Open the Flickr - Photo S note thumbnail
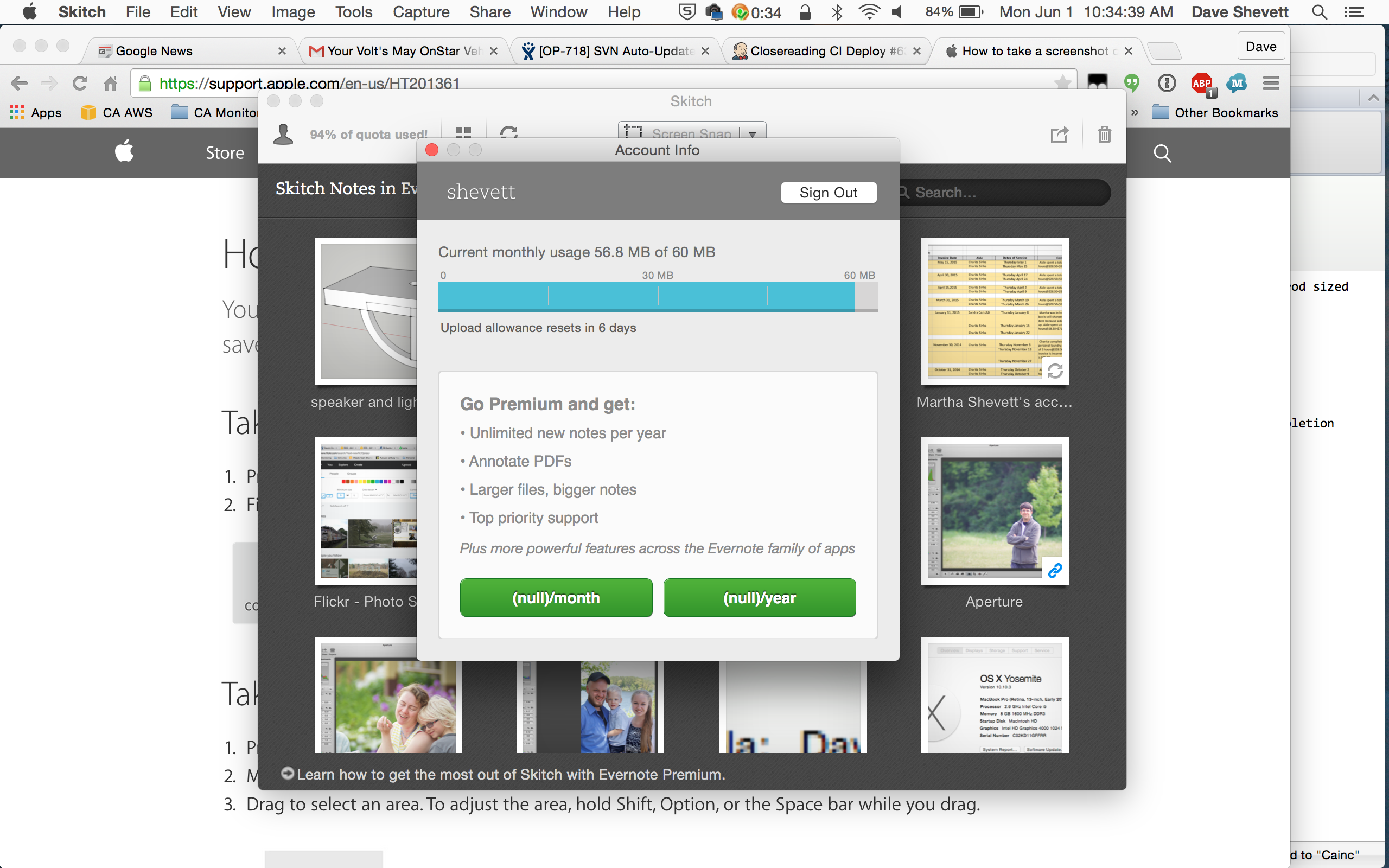 (366, 511)
